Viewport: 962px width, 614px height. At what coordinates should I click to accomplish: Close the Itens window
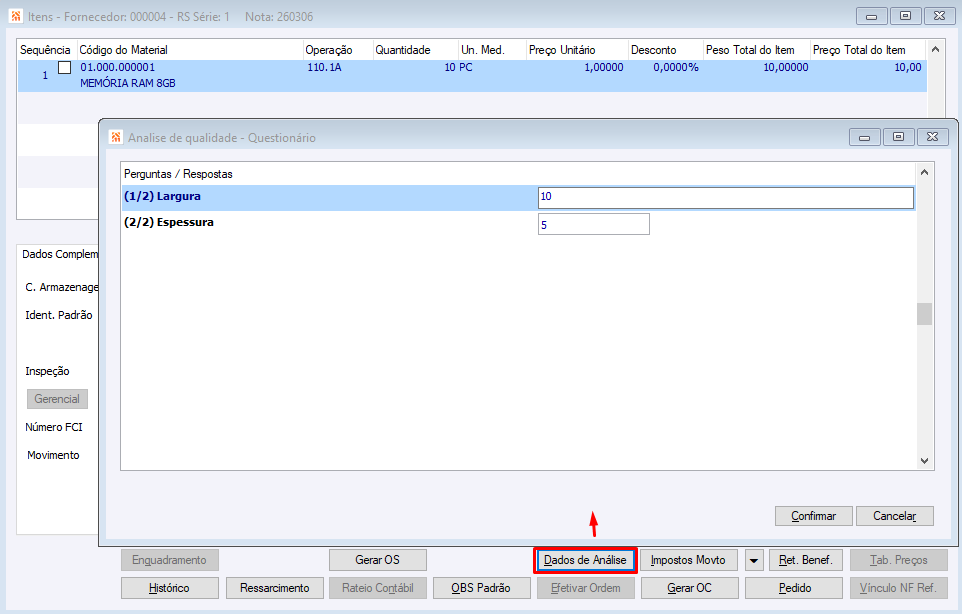pos(939,16)
